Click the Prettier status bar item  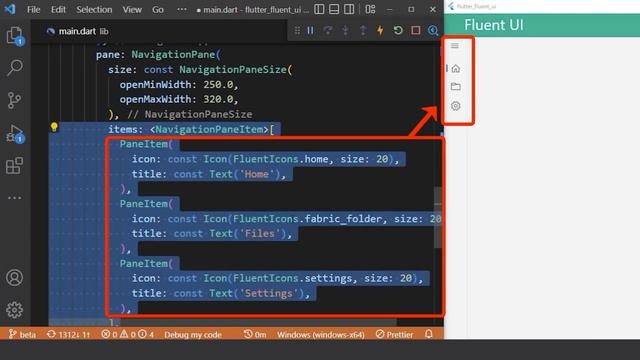(x=394, y=334)
